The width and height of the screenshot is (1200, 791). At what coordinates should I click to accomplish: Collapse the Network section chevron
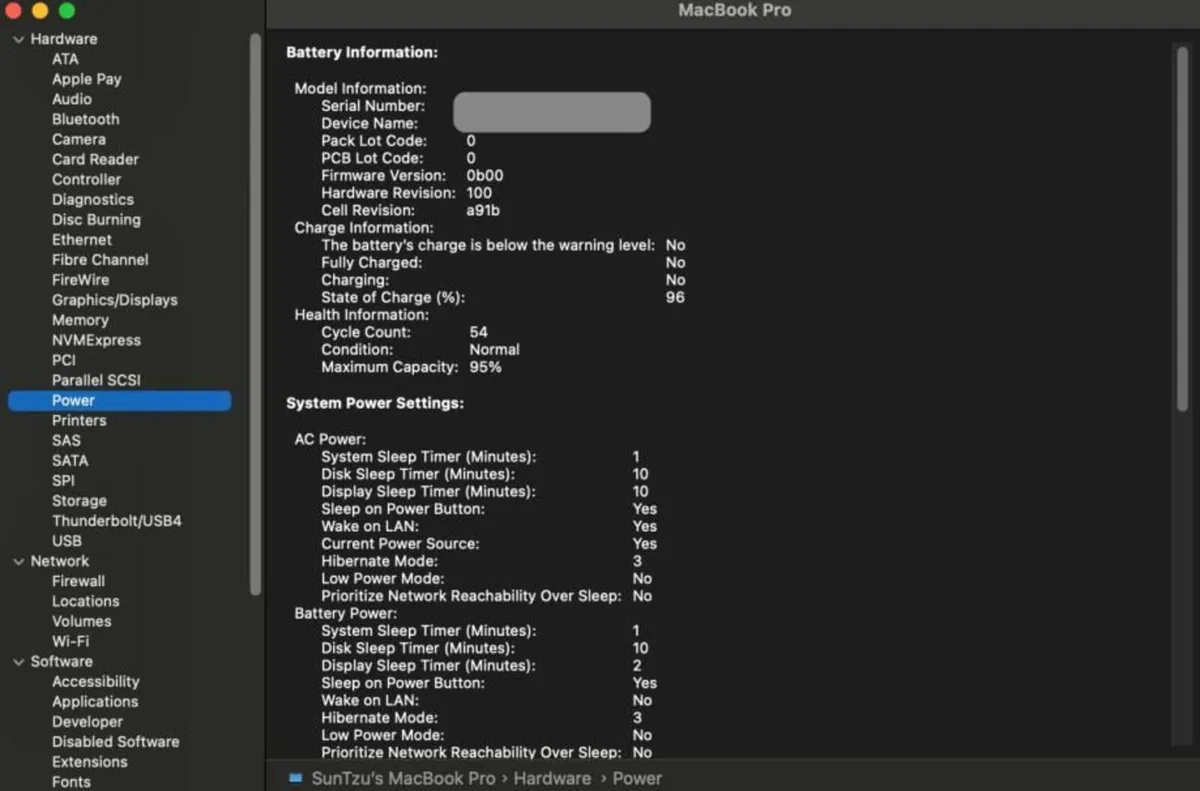pos(18,562)
